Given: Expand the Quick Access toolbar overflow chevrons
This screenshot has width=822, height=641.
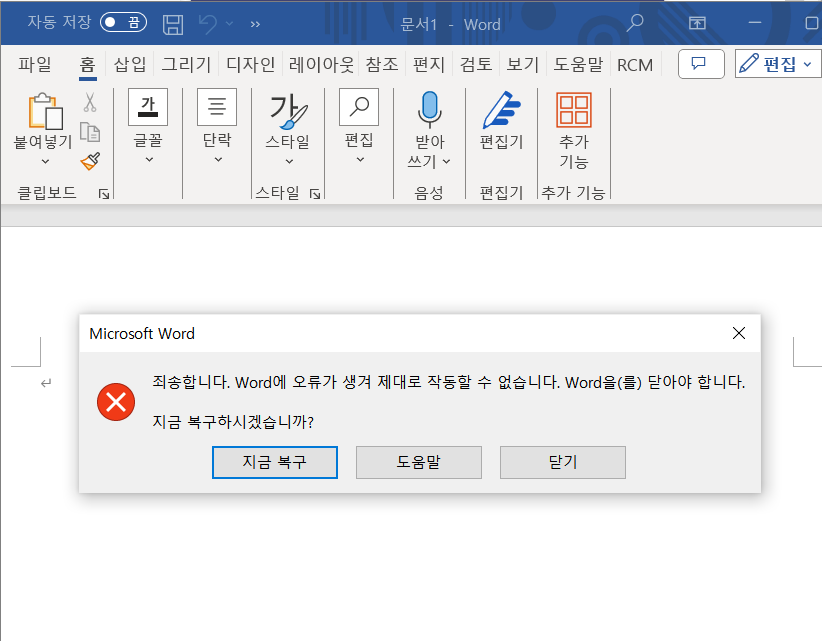Looking at the screenshot, I should click(x=255, y=24).
